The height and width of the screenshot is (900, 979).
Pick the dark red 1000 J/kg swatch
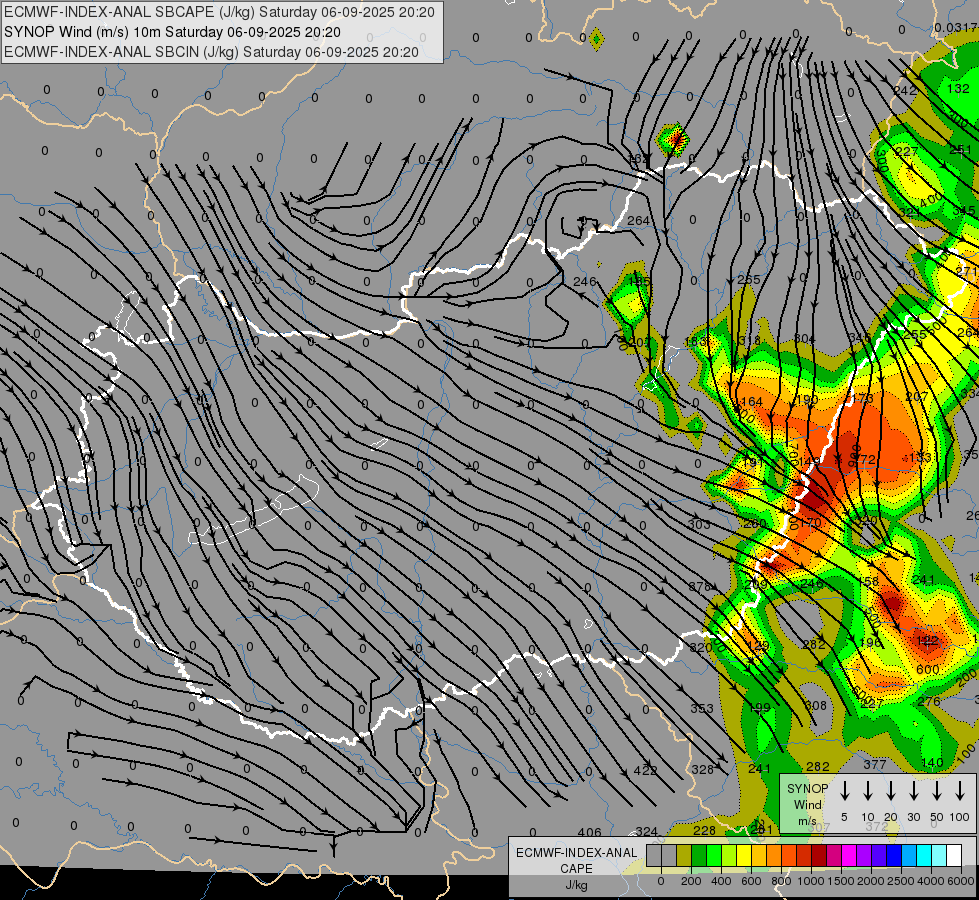click(x=819, y=855)
